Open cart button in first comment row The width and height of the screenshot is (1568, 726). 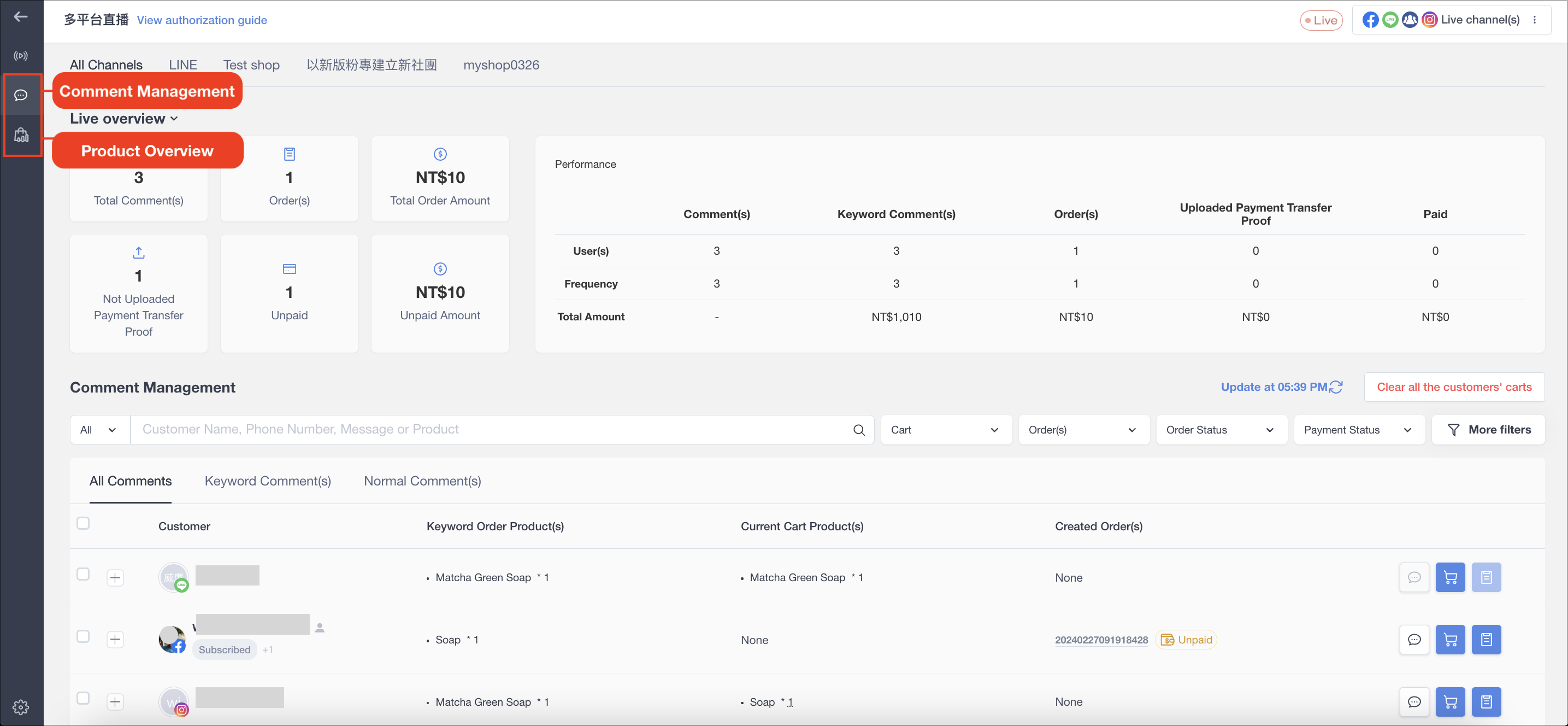(x=1450, y=577)
